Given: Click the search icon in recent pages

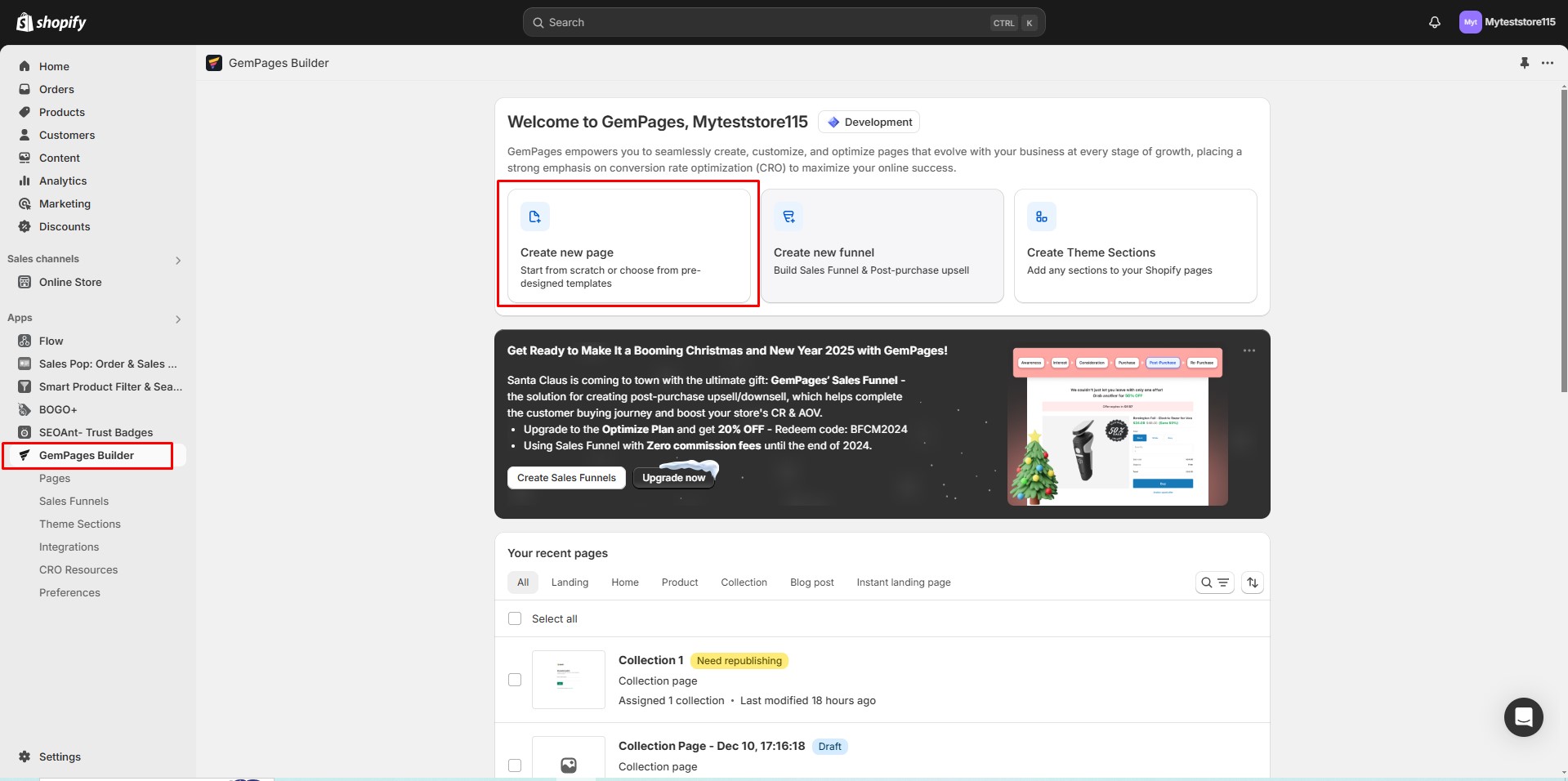Looking at the screenshot, I should [1207, 582].
